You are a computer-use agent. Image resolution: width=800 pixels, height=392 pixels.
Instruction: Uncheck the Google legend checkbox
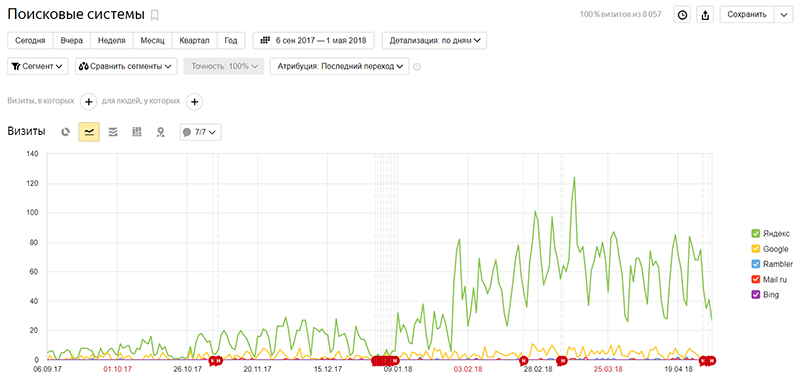pos(756,249)
